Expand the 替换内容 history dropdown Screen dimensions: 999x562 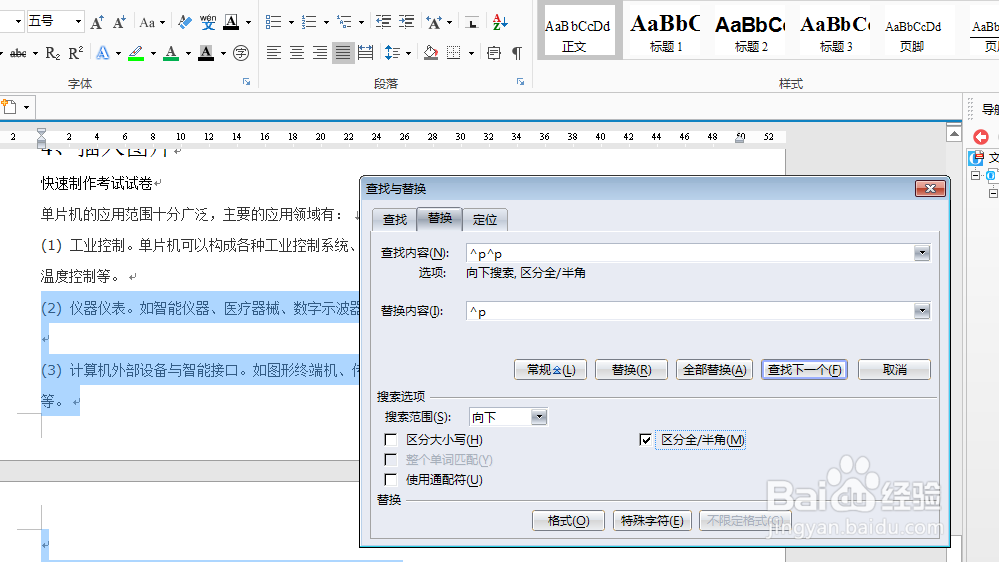coord(922,311)
